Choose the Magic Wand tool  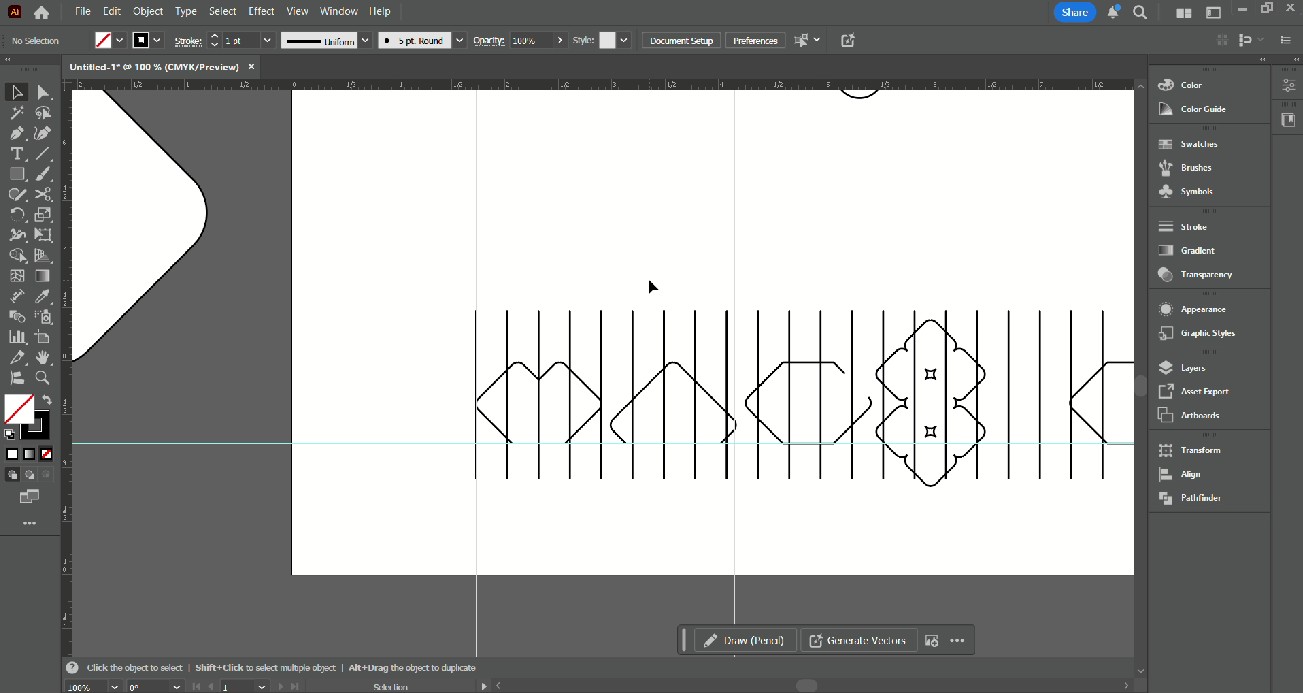[x=17, y=113]
